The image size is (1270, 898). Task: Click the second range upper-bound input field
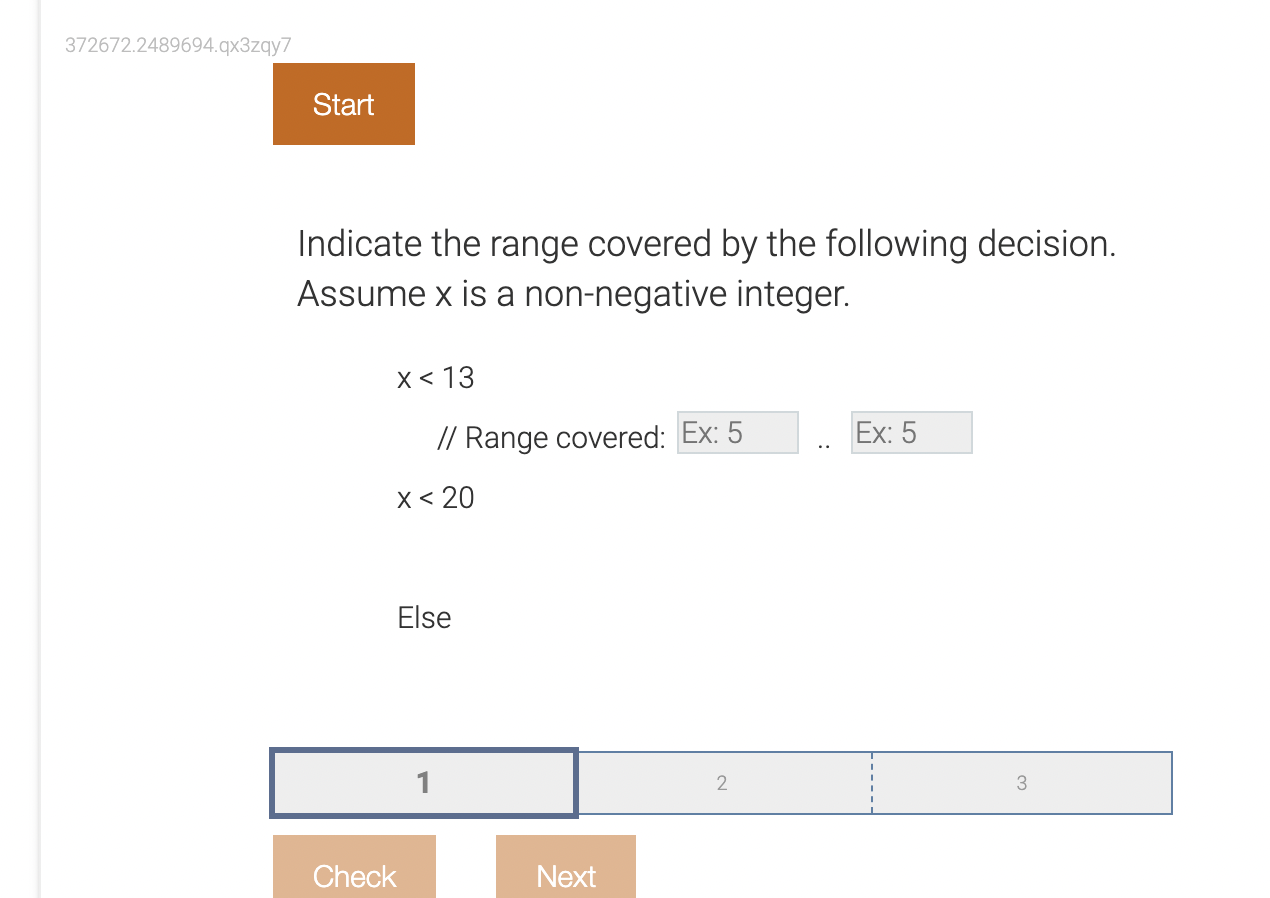(x=911, y=431)
